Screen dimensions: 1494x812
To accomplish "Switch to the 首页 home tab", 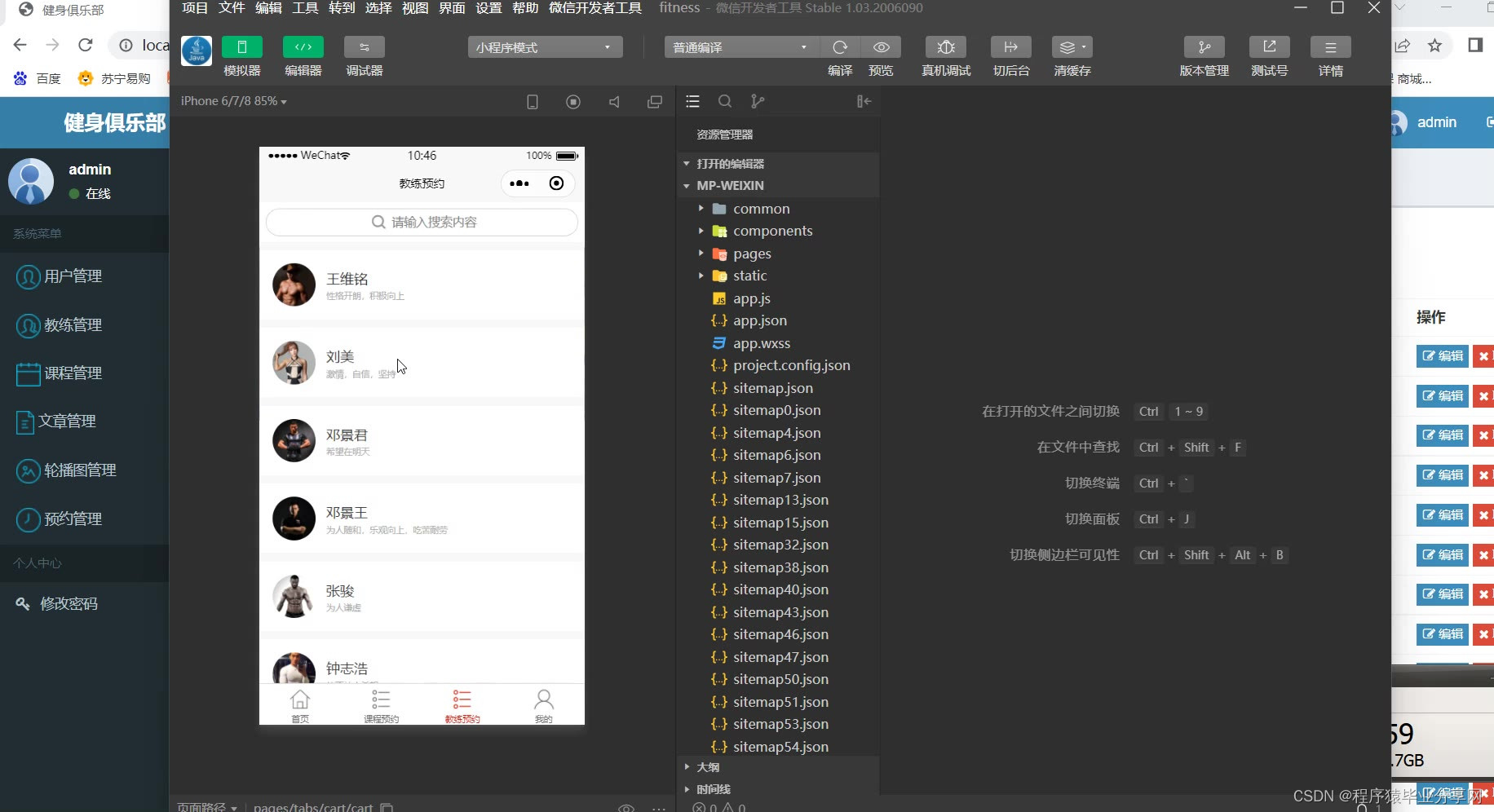I will pos(300,705).
